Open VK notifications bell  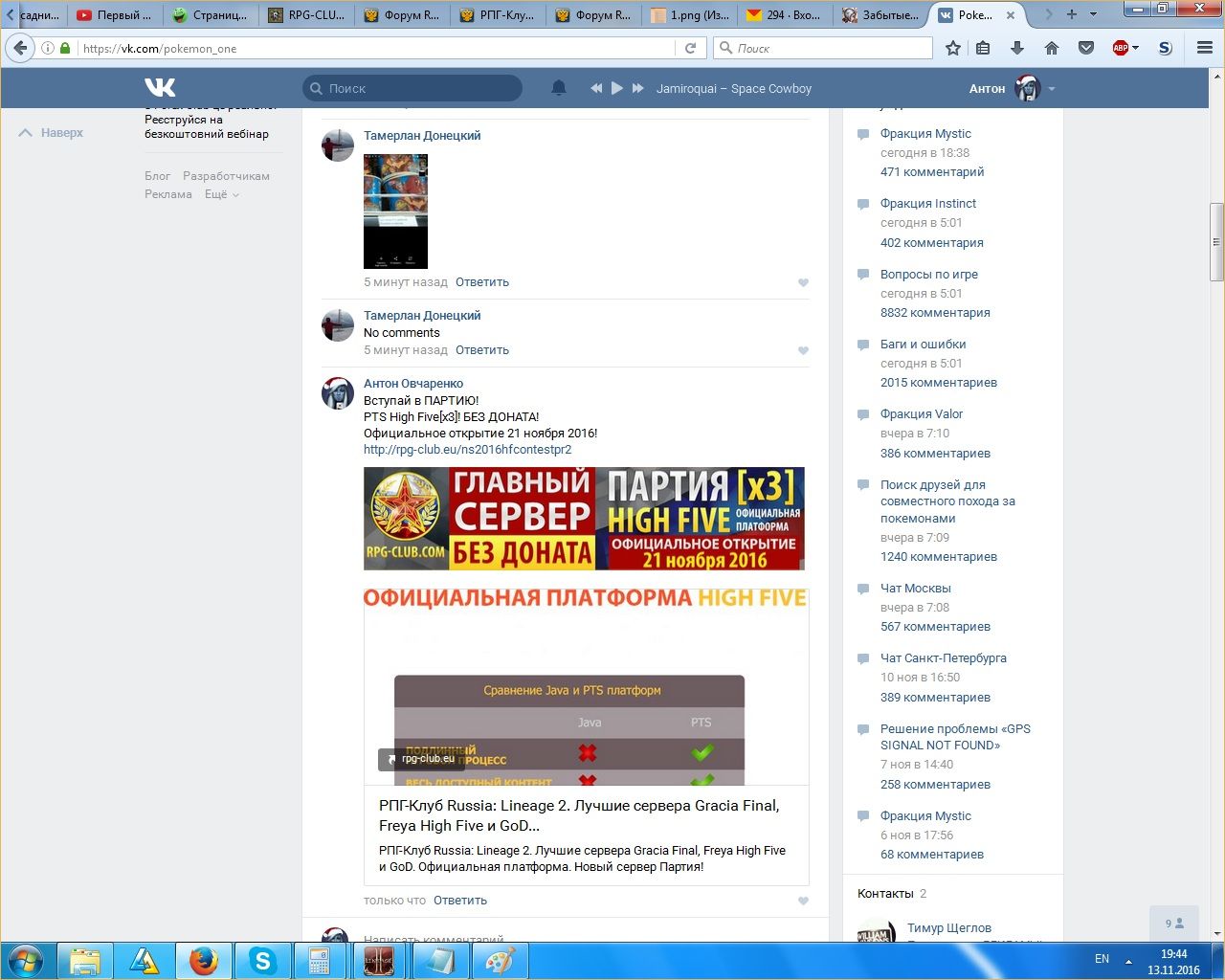[x=559, y=88]
